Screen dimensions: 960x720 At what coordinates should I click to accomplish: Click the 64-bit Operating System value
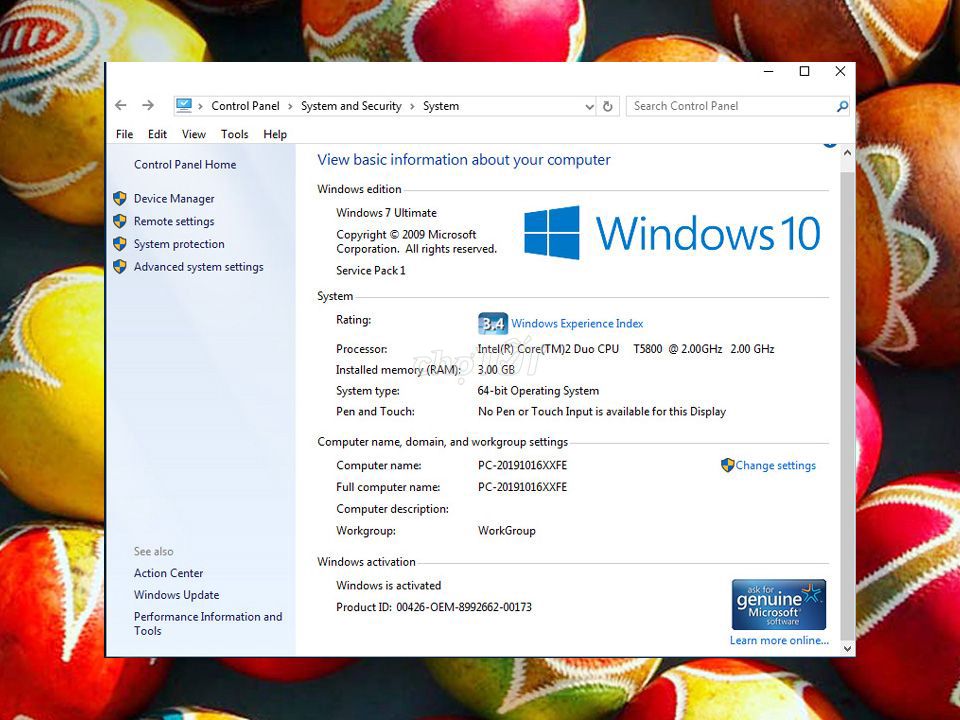[538, 391]
